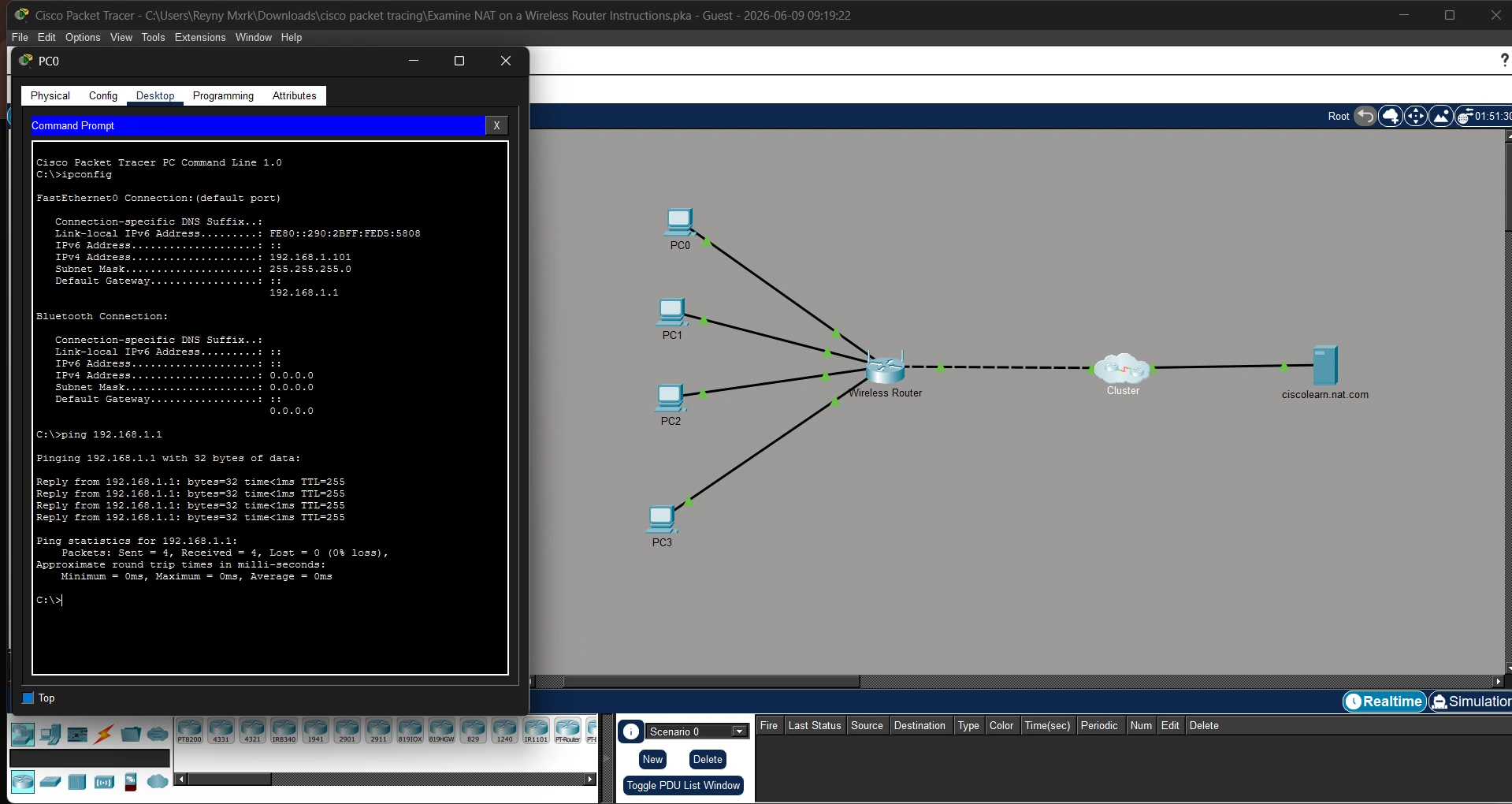Open the Edit menu
The image size is (1512, 804).
pyautogui.click(x=46, y=37)
